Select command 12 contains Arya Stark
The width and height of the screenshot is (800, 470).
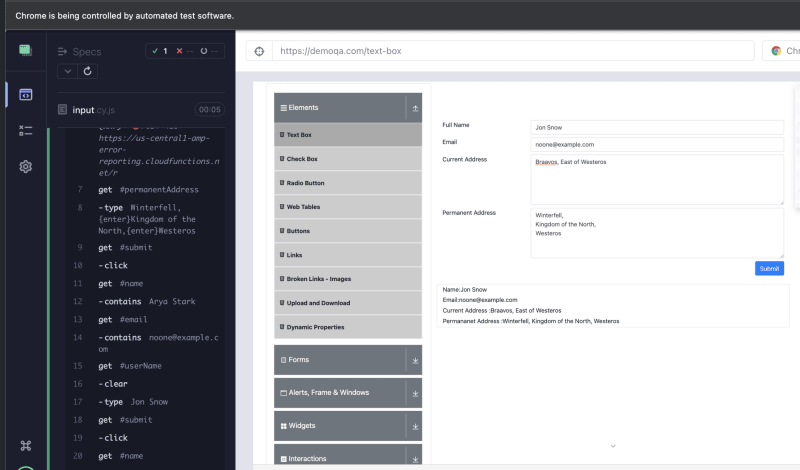tap(145, 302)
